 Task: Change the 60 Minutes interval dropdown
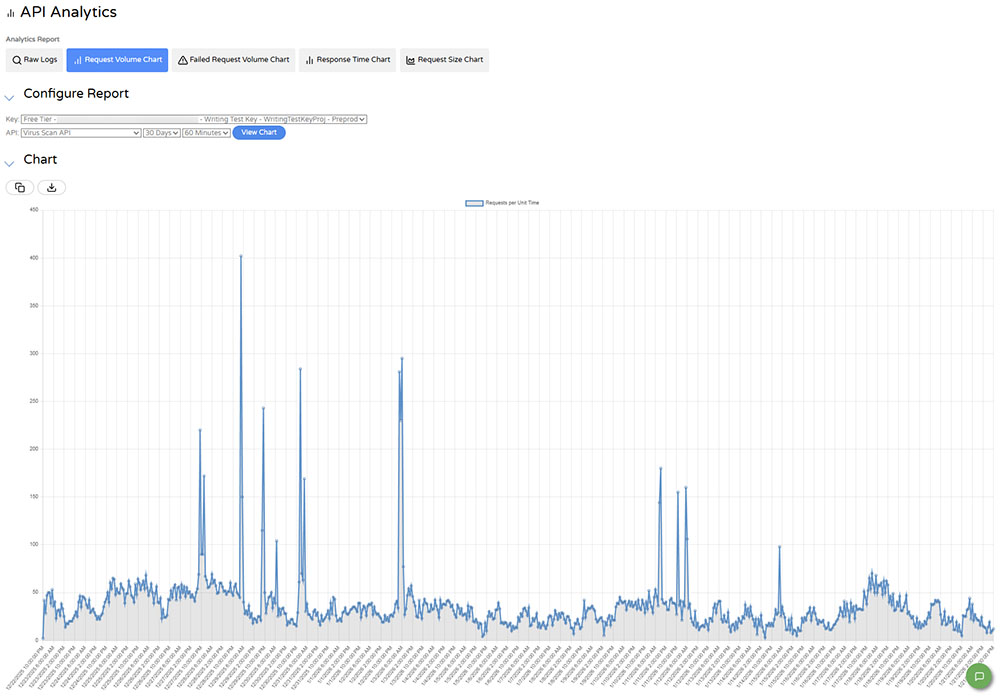click(206, 132)
